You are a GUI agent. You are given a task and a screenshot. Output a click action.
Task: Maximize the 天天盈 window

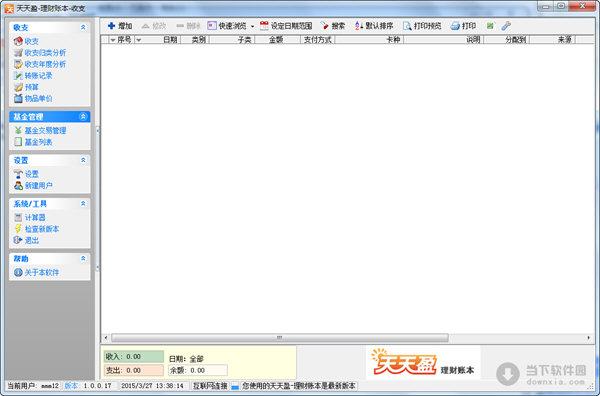click(561, 6)
